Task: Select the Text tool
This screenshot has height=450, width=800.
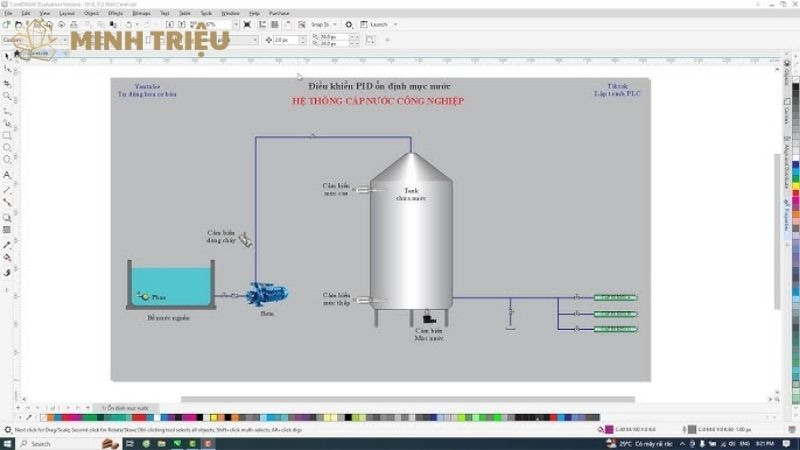Action: (x=7, y=174)
